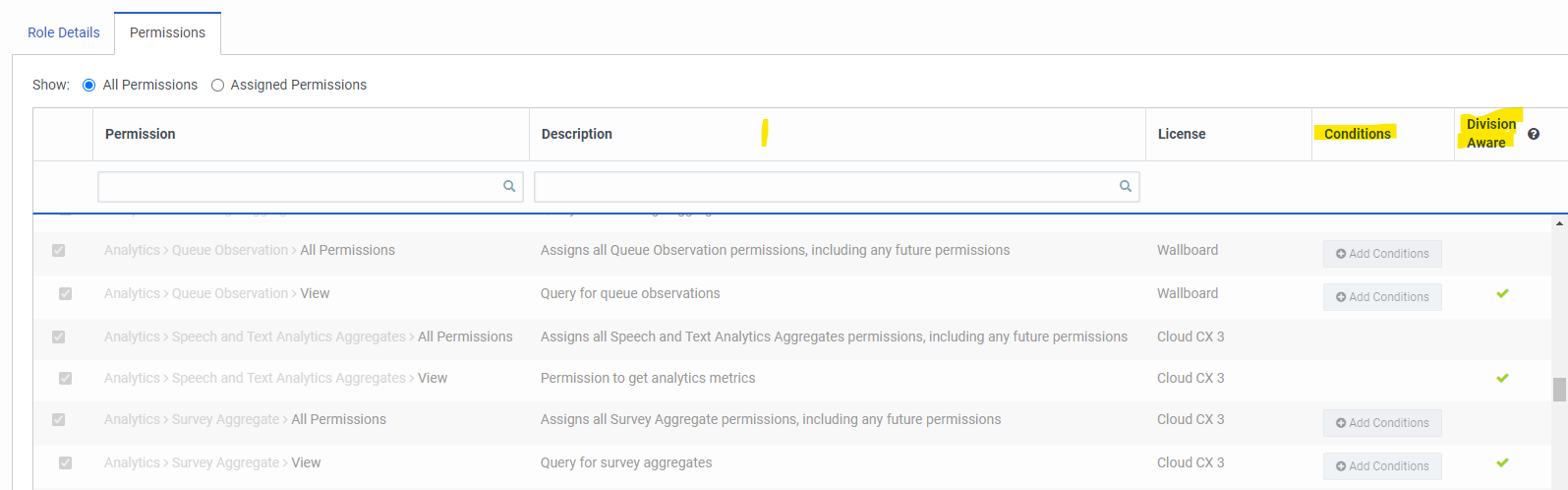Click the green checkmark for Survey Aggregate View
The width and height of the screenshot is (1568, 490).
[x=1502, y=462]
